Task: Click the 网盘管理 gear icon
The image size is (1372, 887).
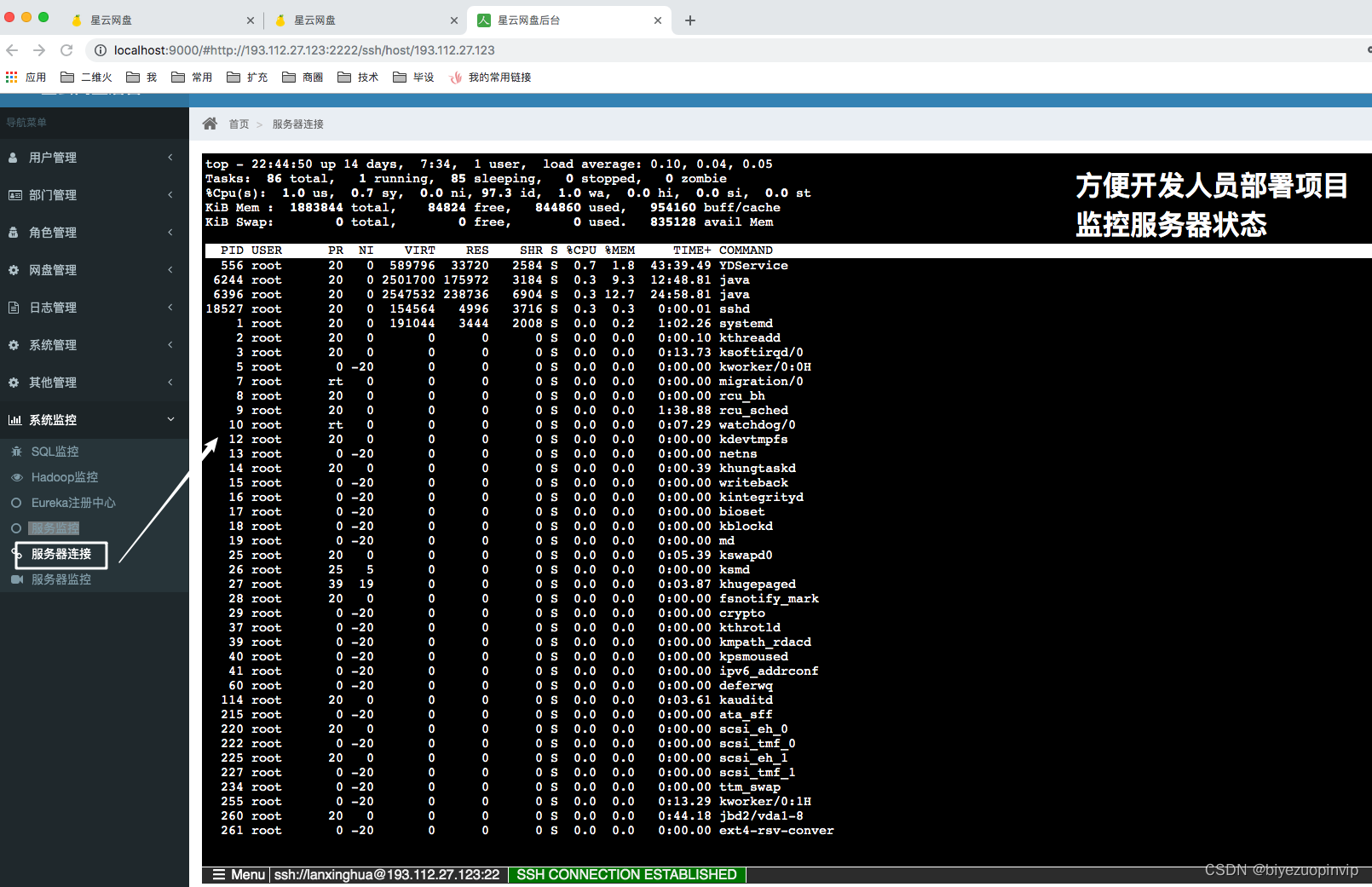Action: click(x=14, y=270)
